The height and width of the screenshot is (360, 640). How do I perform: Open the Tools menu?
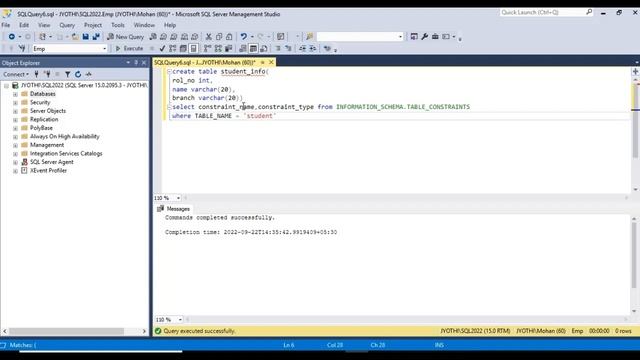click(118, 25)
